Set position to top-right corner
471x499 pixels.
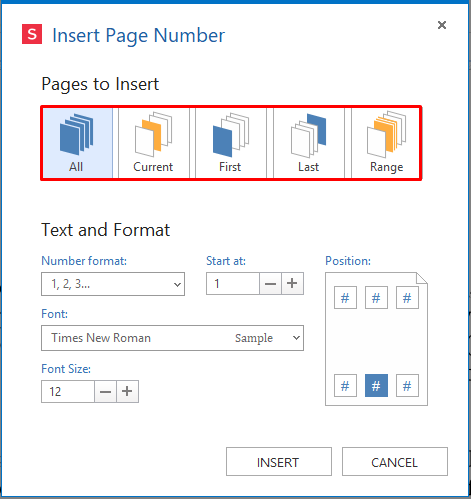point(407,297)
